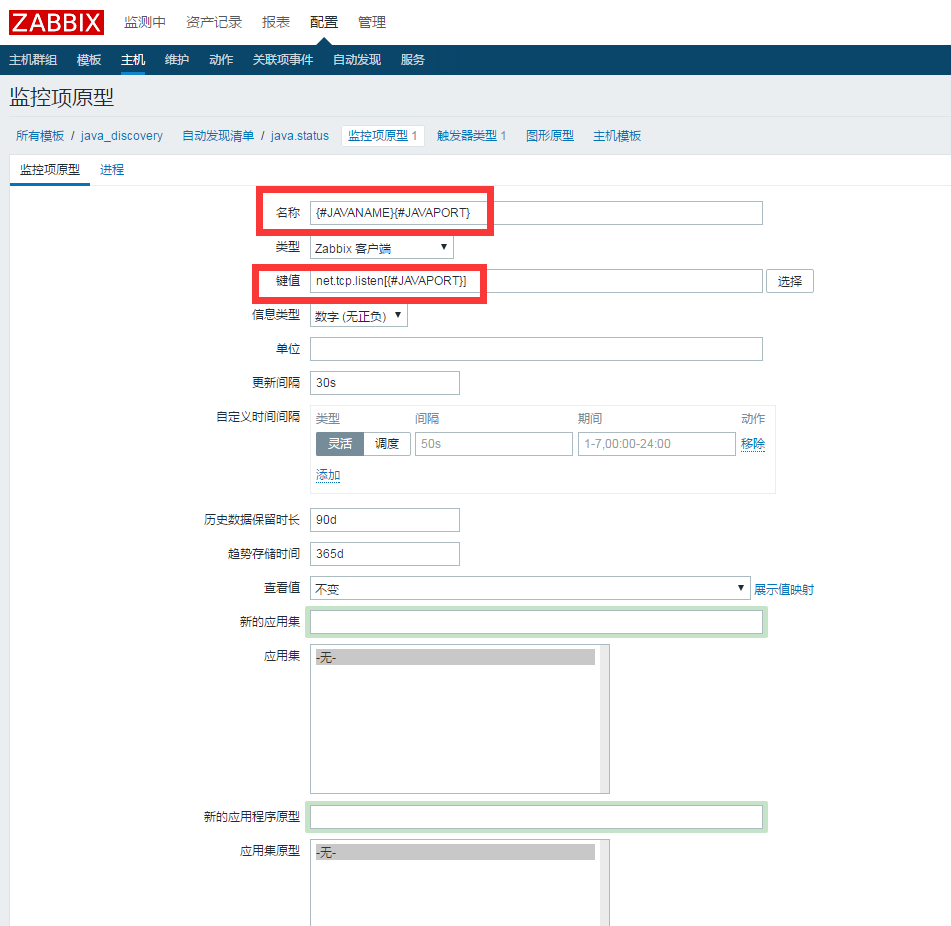
Task: Go to 自动发现 submenu
Action: point(357,60)
